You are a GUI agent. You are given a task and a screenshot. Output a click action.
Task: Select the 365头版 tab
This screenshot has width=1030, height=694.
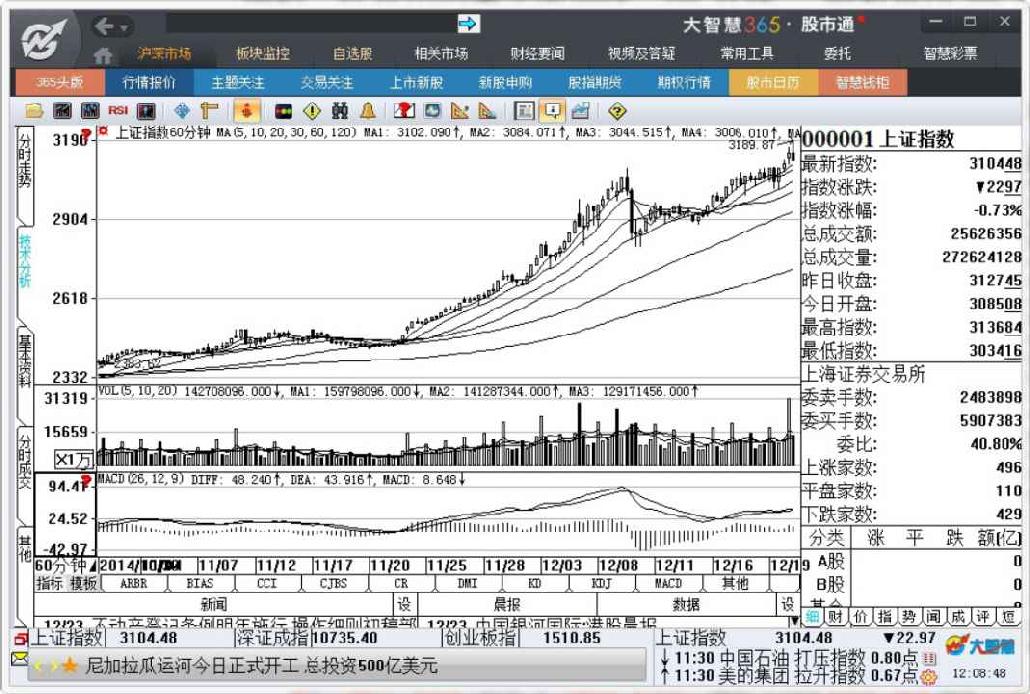tap(60, 82)
